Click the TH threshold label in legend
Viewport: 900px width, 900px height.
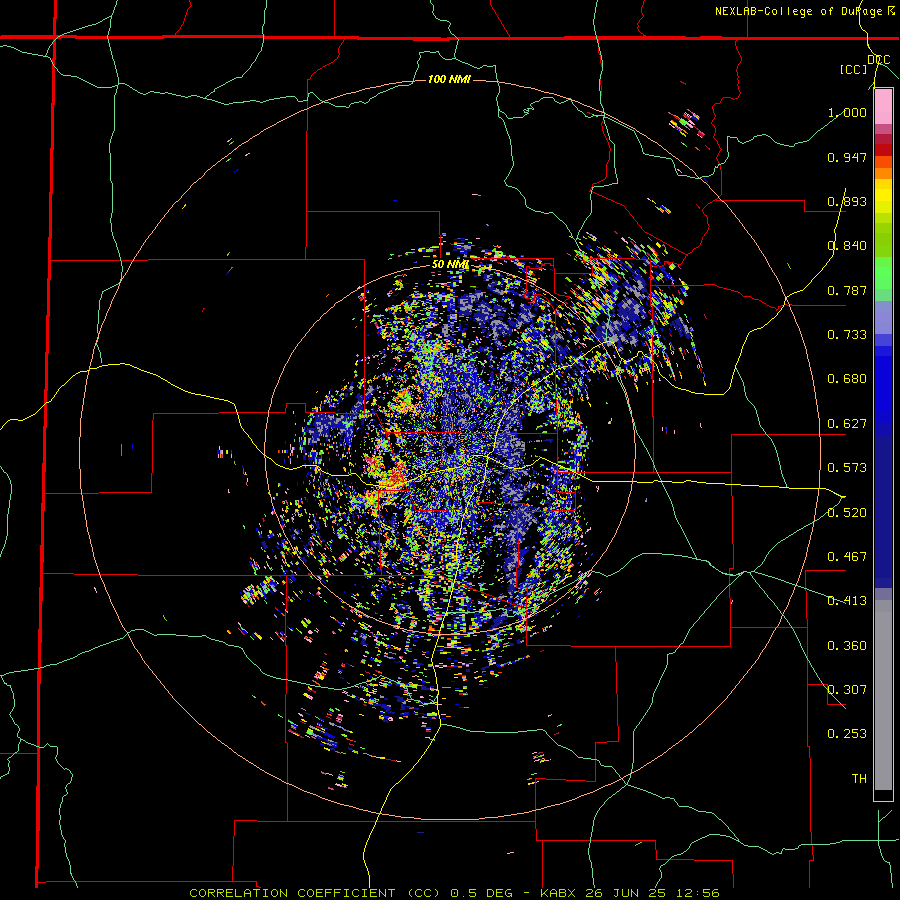859,779
